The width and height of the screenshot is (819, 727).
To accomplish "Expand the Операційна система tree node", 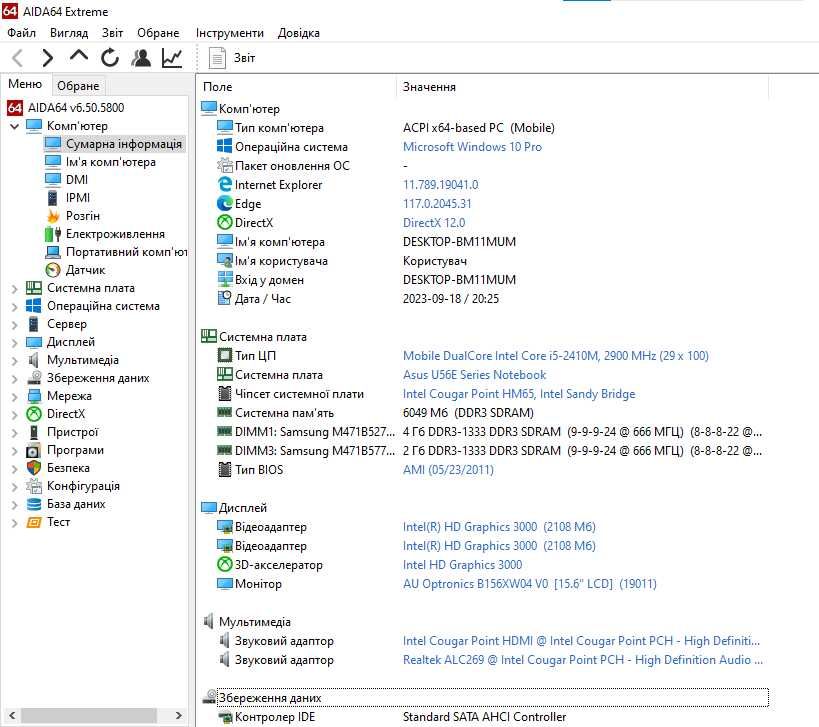I will 15,307.
